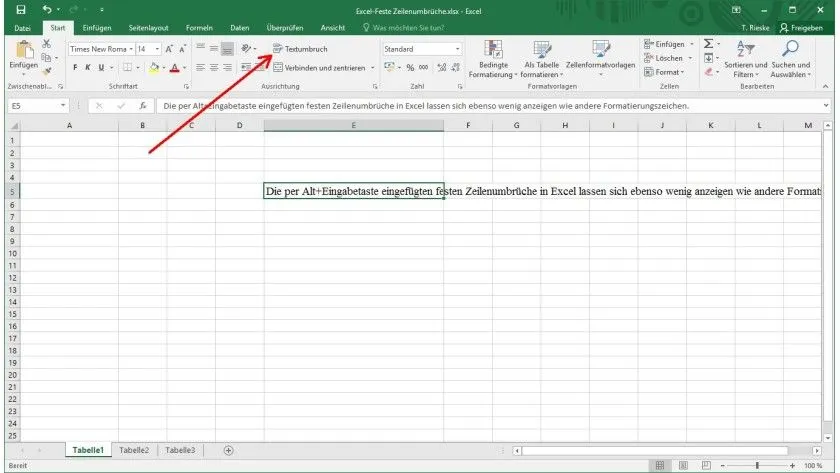Add a new sheet with the plus button
Screen dimensions: 840x473
228,450
